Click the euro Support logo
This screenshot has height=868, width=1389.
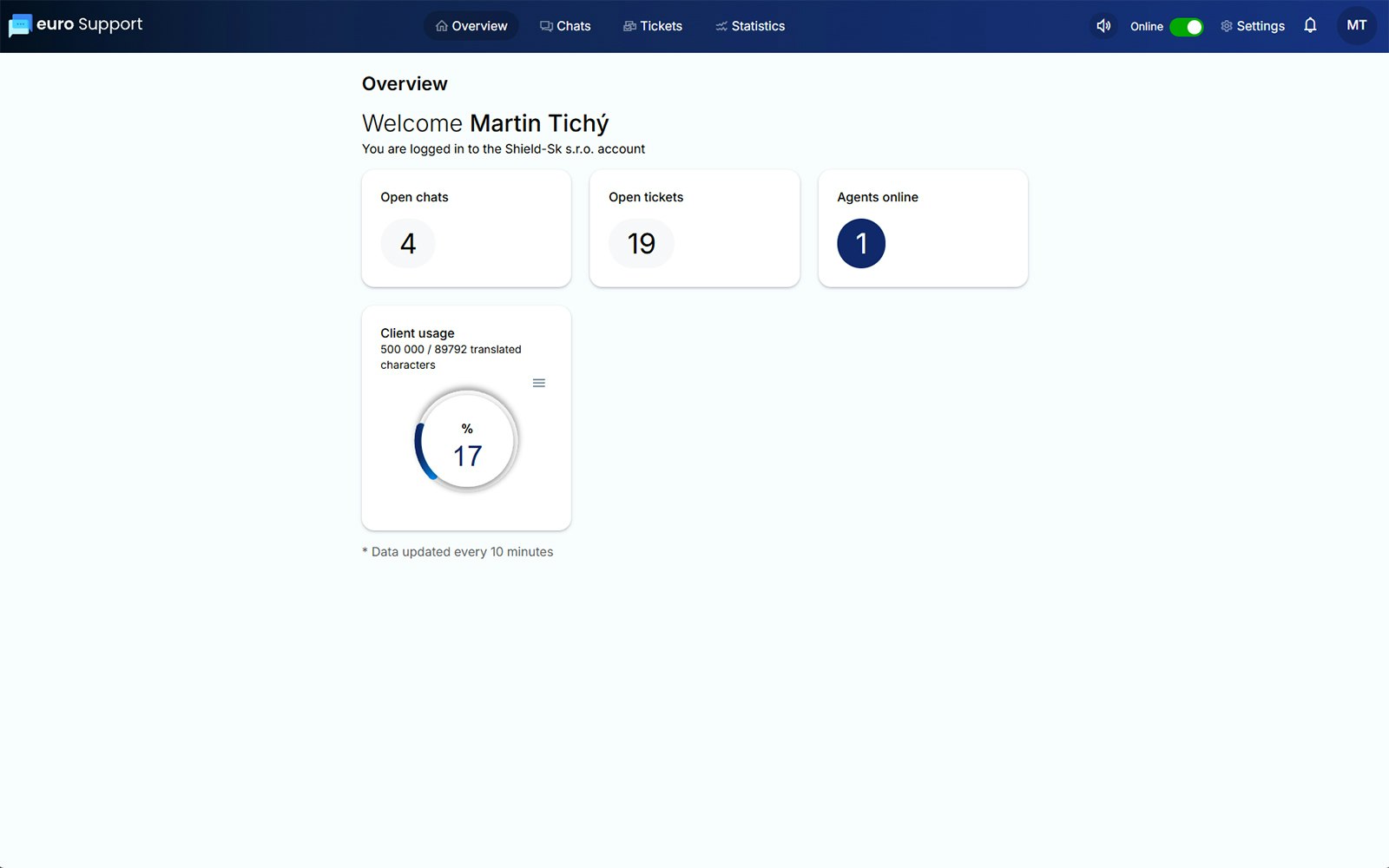click(76, 25)
